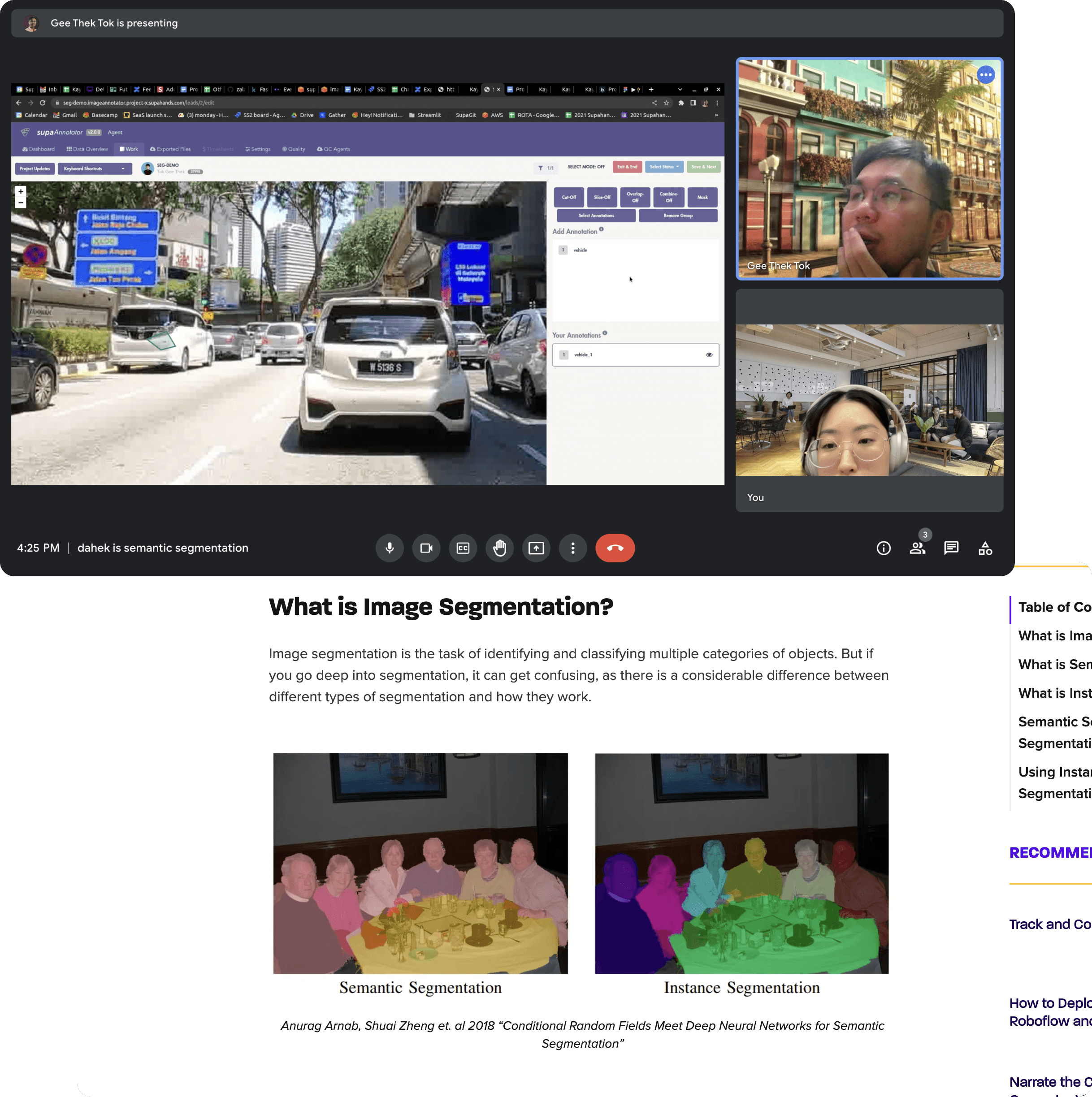Image resolution: width=1092 pixels, height=1097 pixels.
Task: Turn off the camera
Action: [x=426, y=548]
